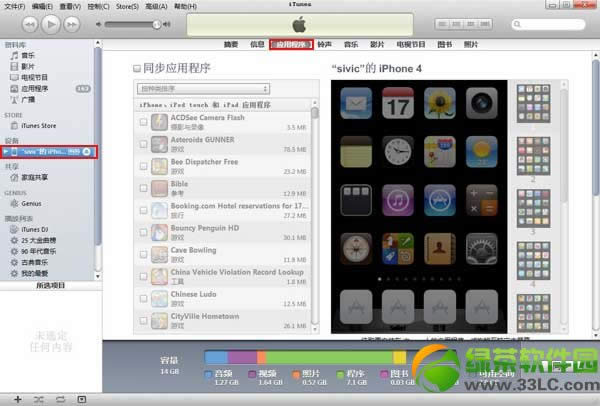Check the ACDSee Camera Flash checkbox
600x406 pixels.
click(x=143, y=122)
